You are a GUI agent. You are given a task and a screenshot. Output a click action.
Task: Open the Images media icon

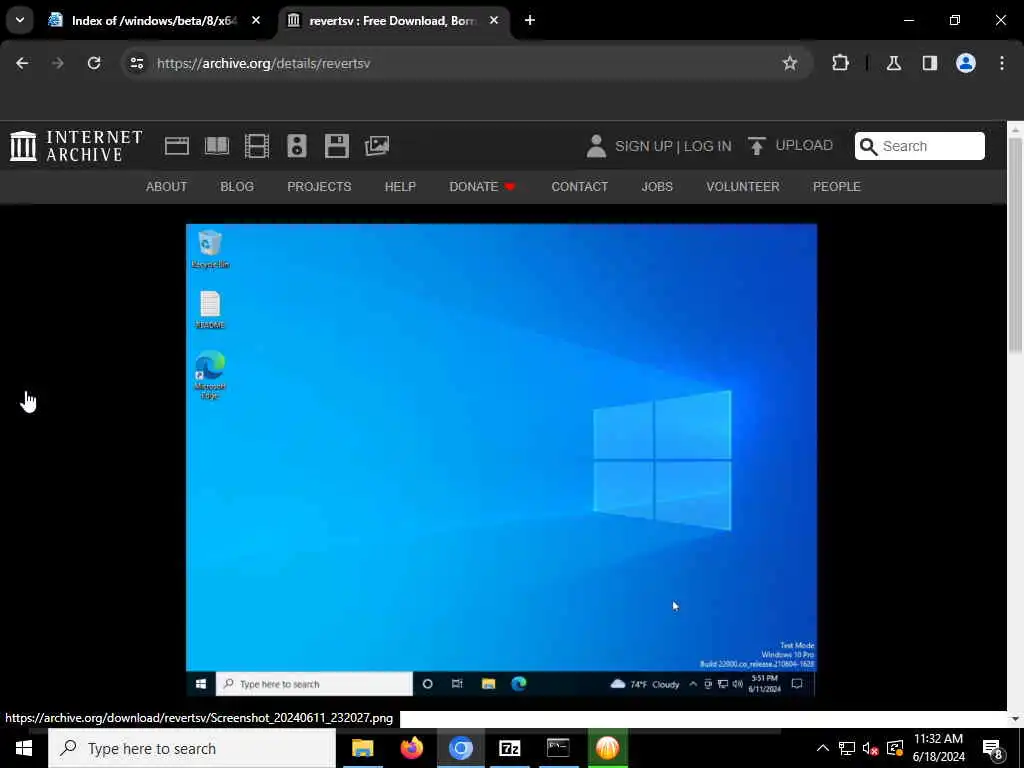point(377,146)
